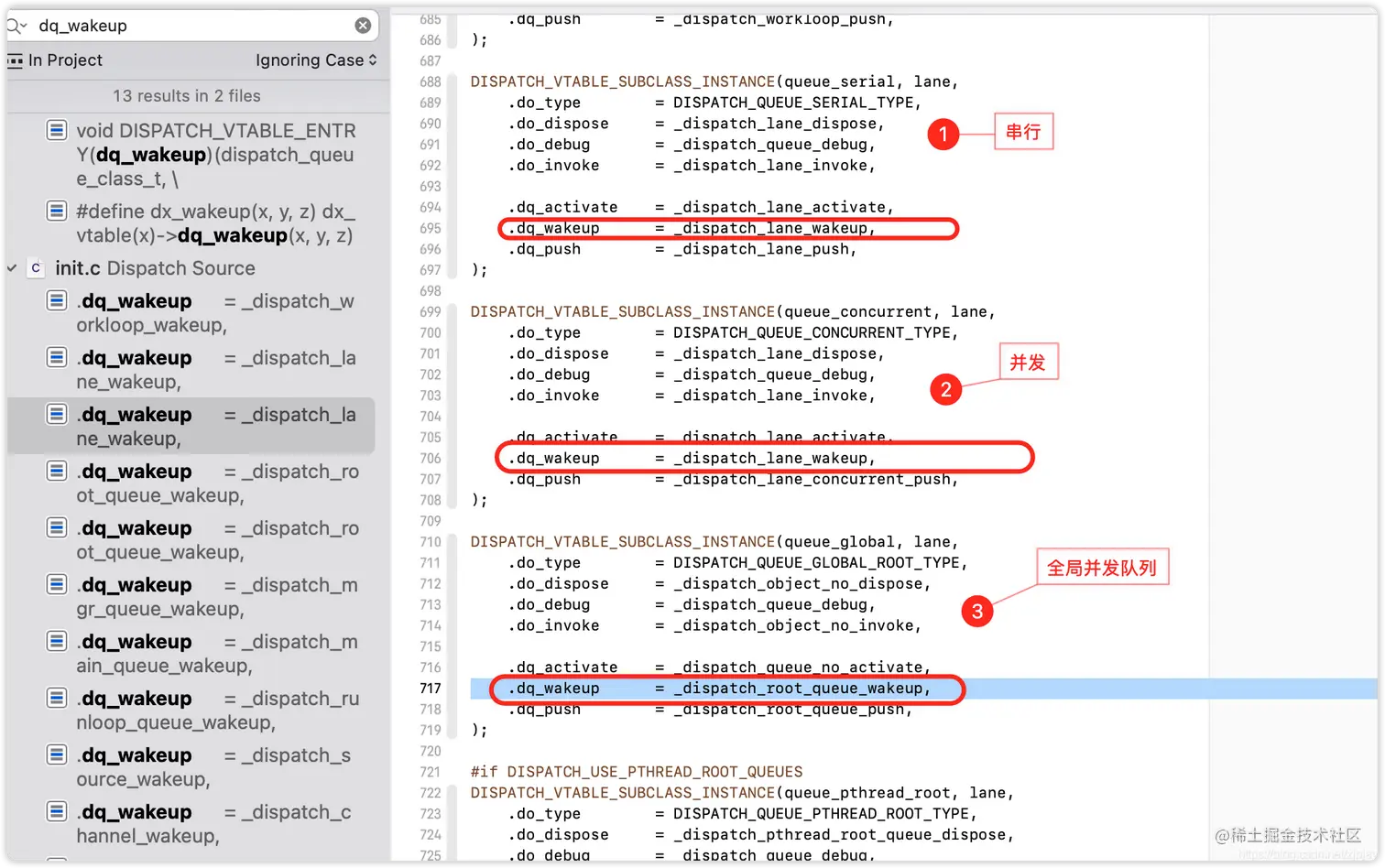Click queue_serial vtable declaration on line 688

pyautogui.click(x=714, y=81)
